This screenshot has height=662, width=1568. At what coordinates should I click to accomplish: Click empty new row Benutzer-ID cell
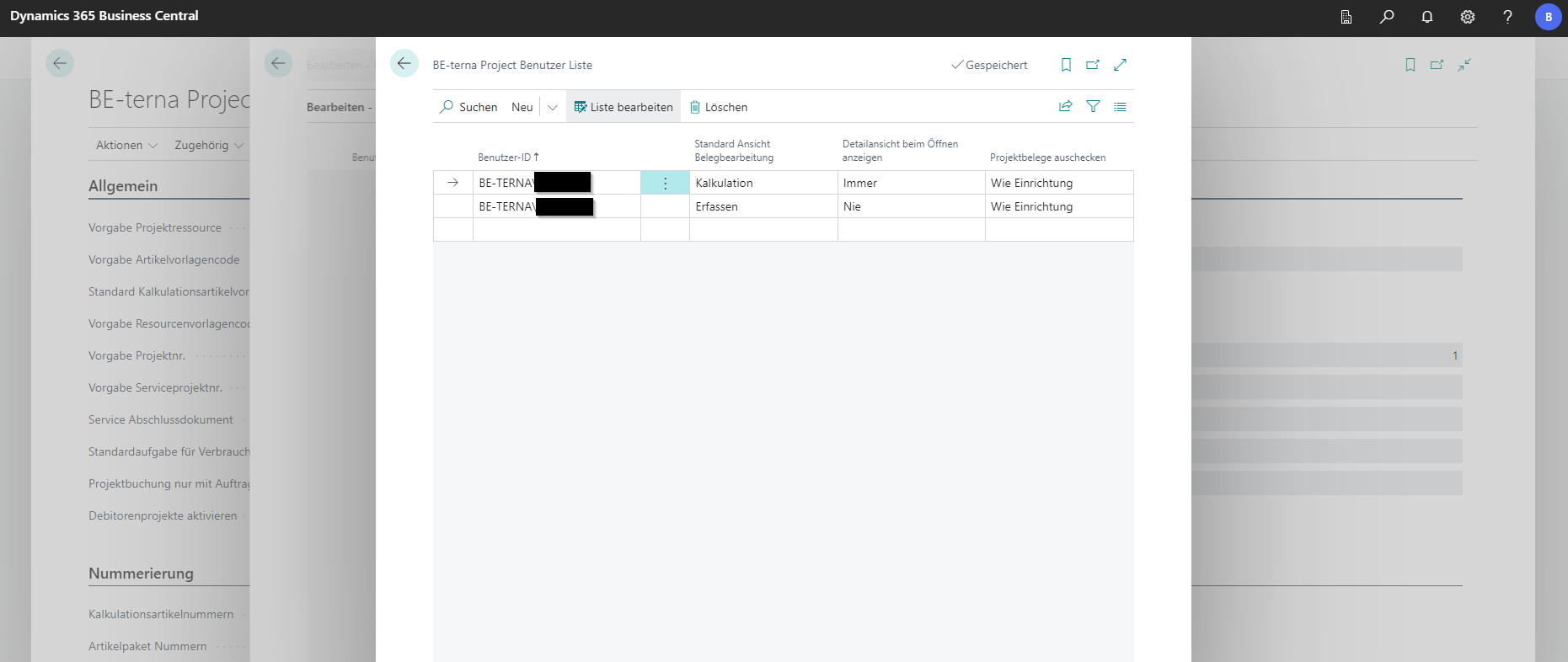click(x=557, y=230)
